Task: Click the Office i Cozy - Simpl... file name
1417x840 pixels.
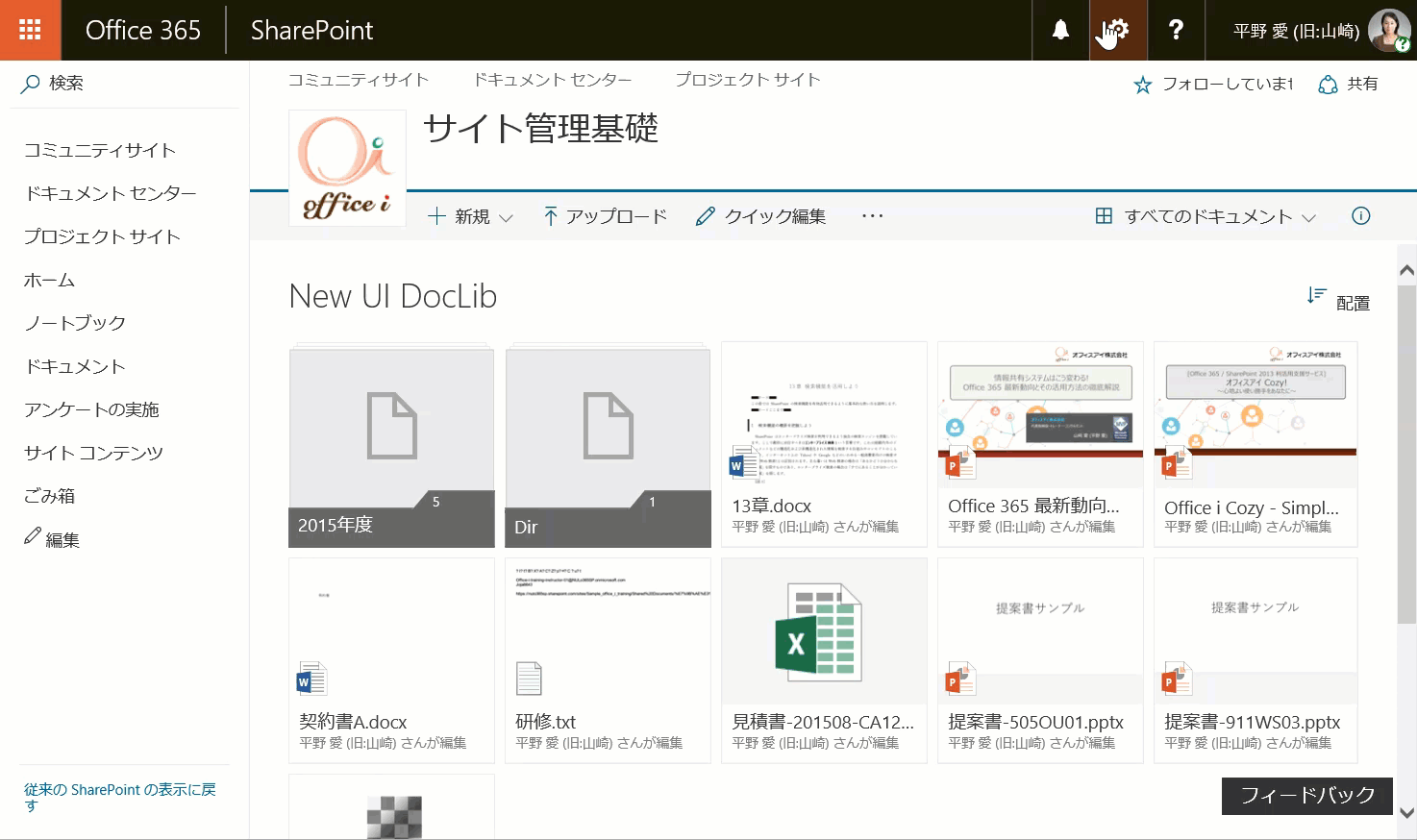Action: coord(1251,507)
